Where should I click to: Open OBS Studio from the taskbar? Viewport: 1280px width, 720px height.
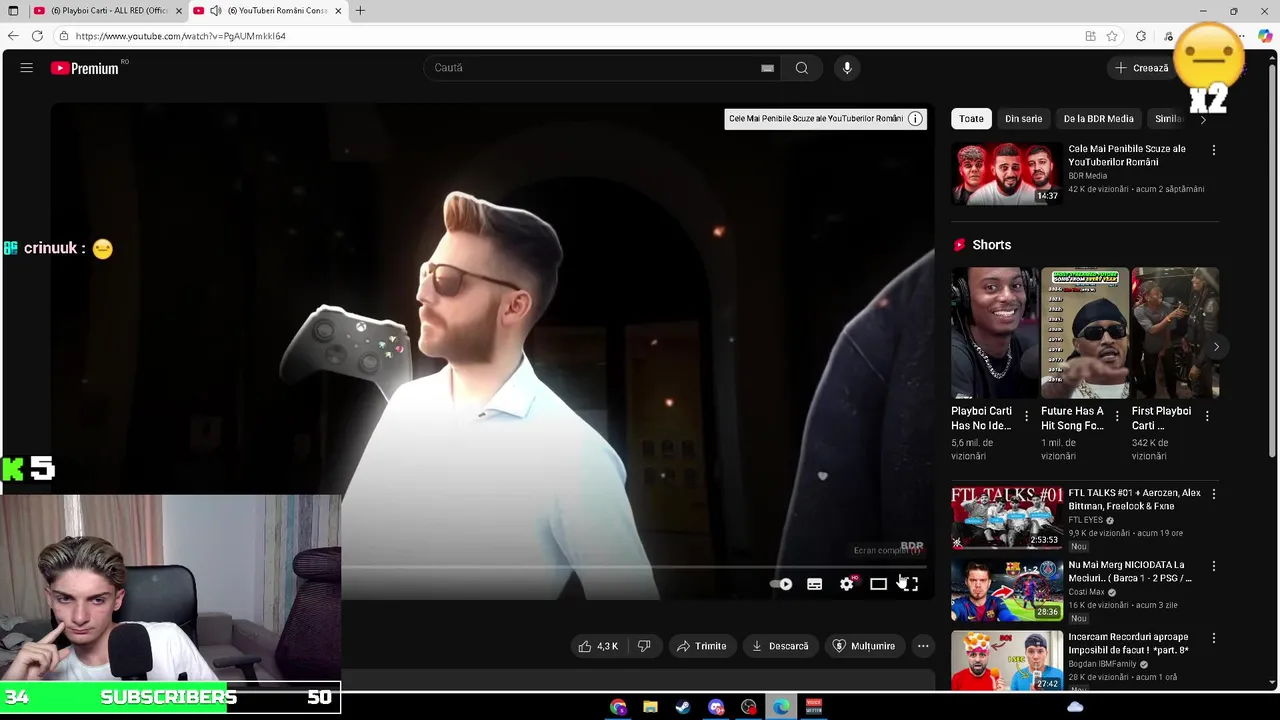(x=749, y=707)
